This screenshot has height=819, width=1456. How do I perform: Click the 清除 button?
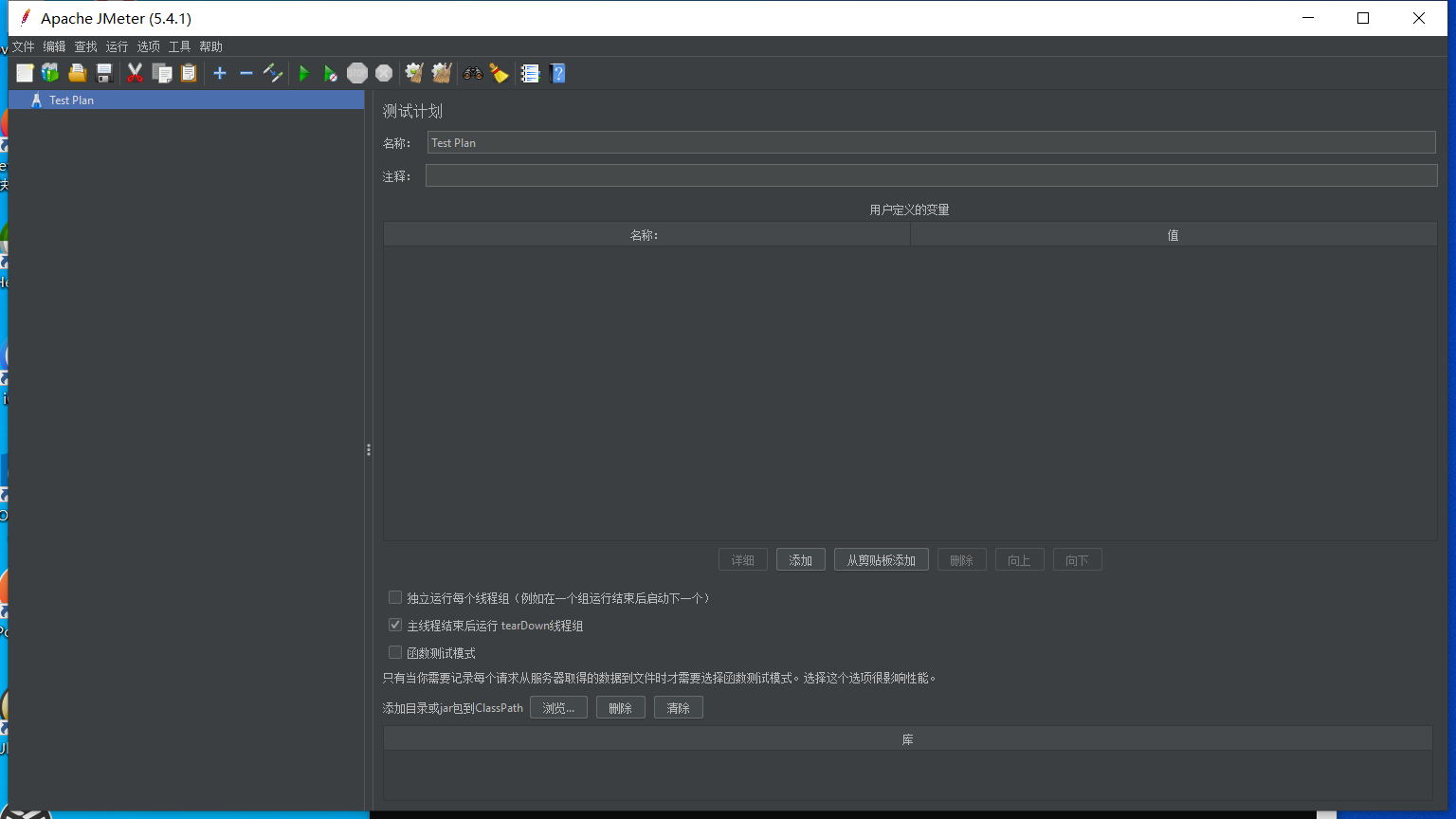(679, 707)
